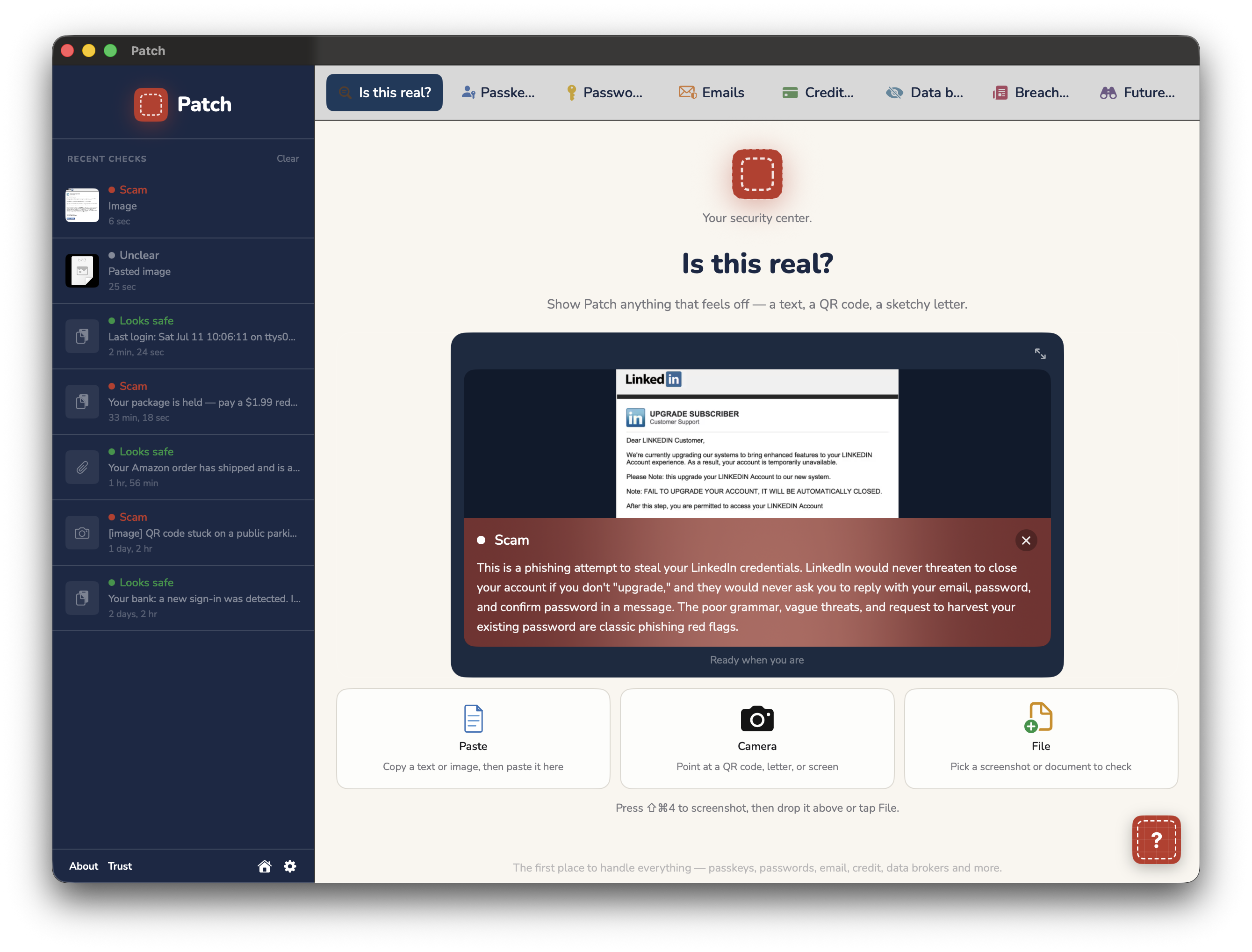Click the 'The first place to handle everything' footer text
Image resolution: width=1252 pixels, height=952 pixels.
click(x=756, y=867)
